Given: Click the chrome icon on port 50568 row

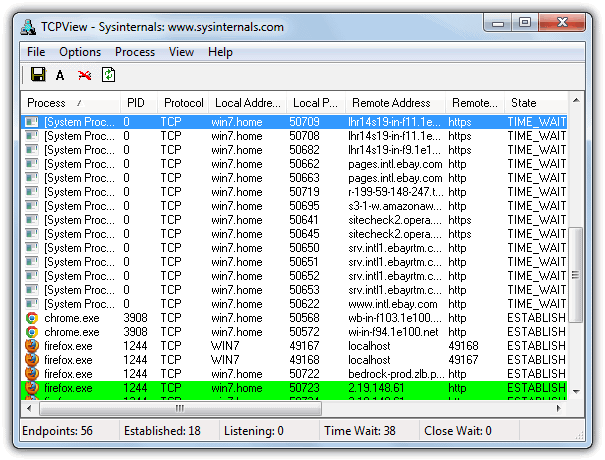Looking at the screenshot, I should 32,318.
